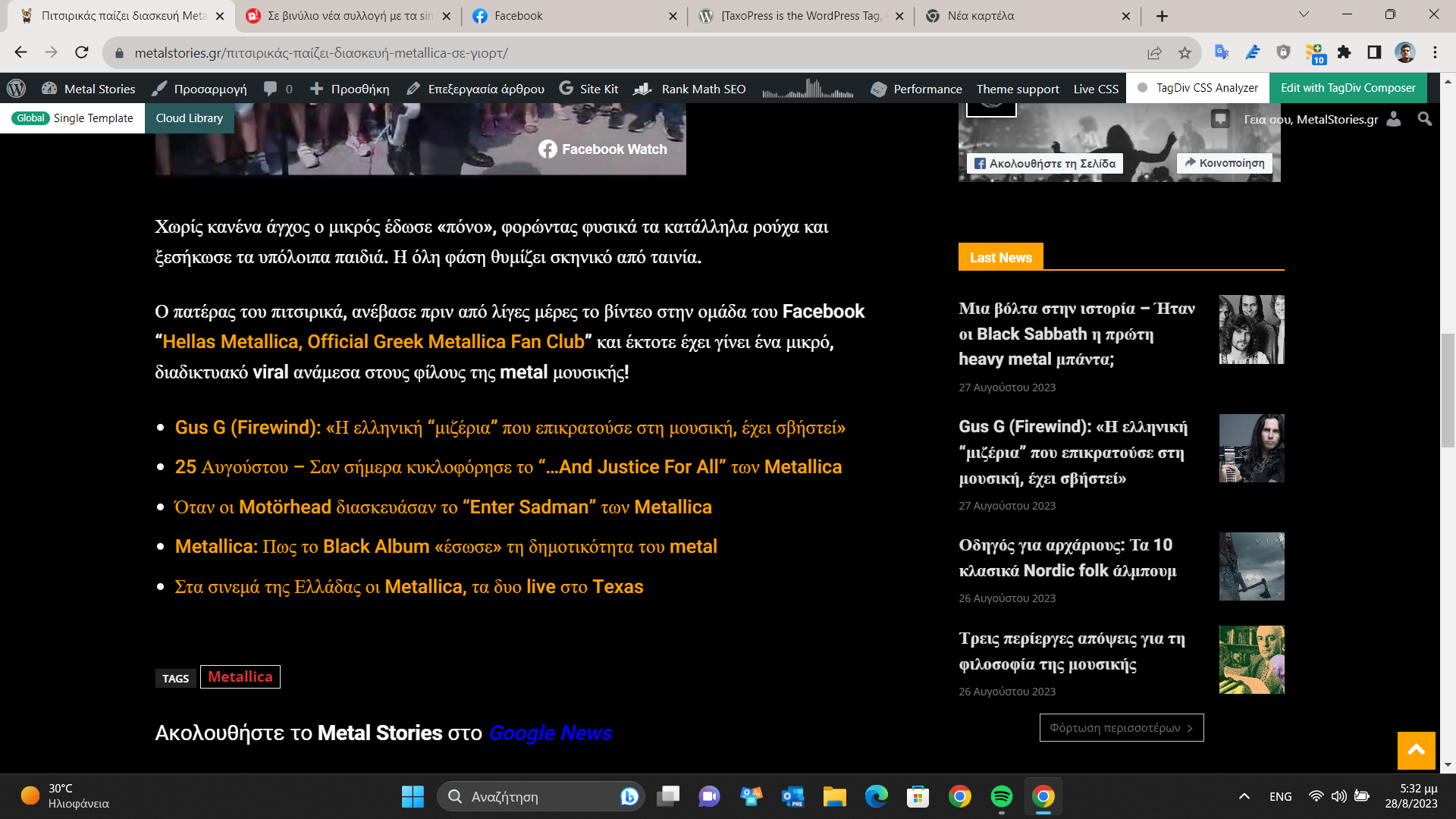Click the Facebook Κοινοποίηση share button

(1224, 163)
